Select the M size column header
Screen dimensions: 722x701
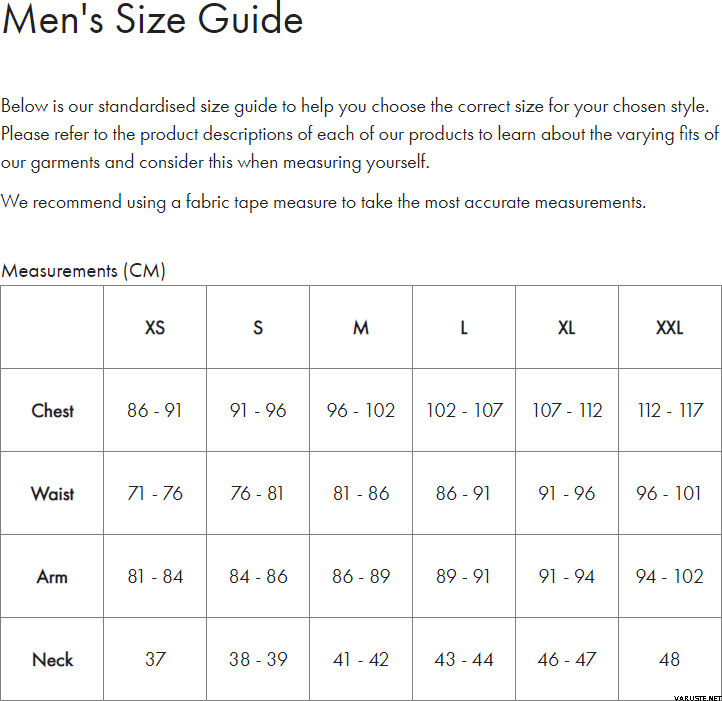pos(361,327)
